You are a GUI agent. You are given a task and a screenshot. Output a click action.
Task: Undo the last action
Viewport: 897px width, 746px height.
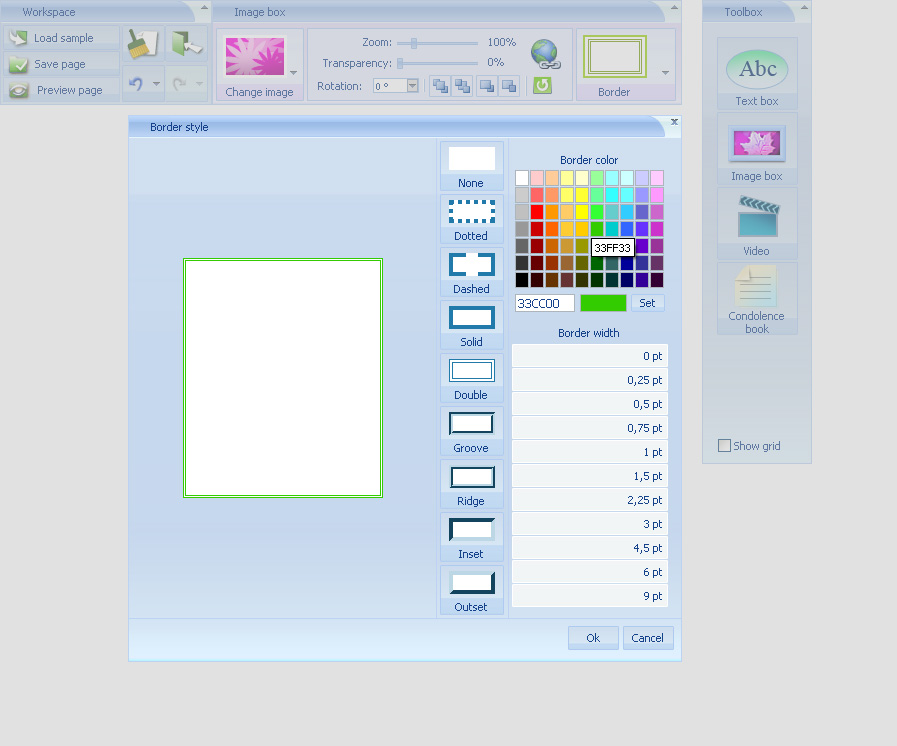coord(136,84)
